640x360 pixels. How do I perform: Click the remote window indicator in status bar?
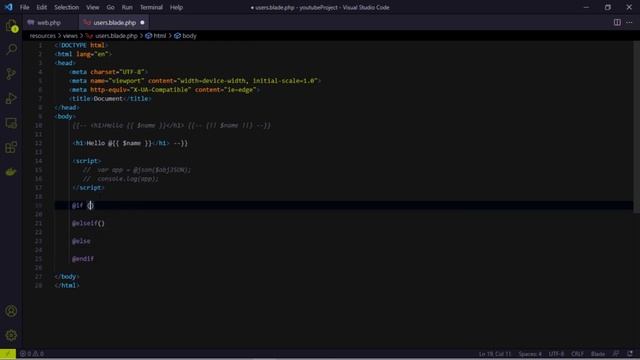tap(8, 354)
